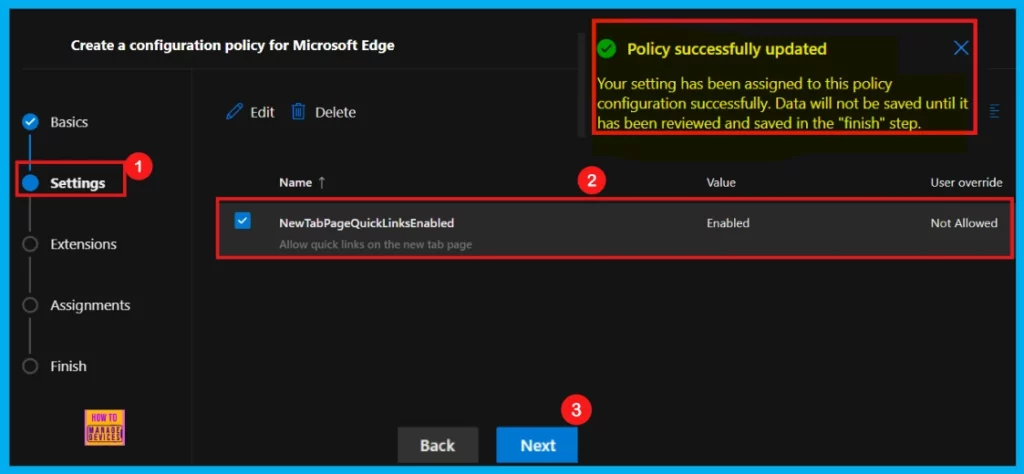This screenshot has height=474, width=1024.
Task: Click the Next button
Action: point(537,445)
